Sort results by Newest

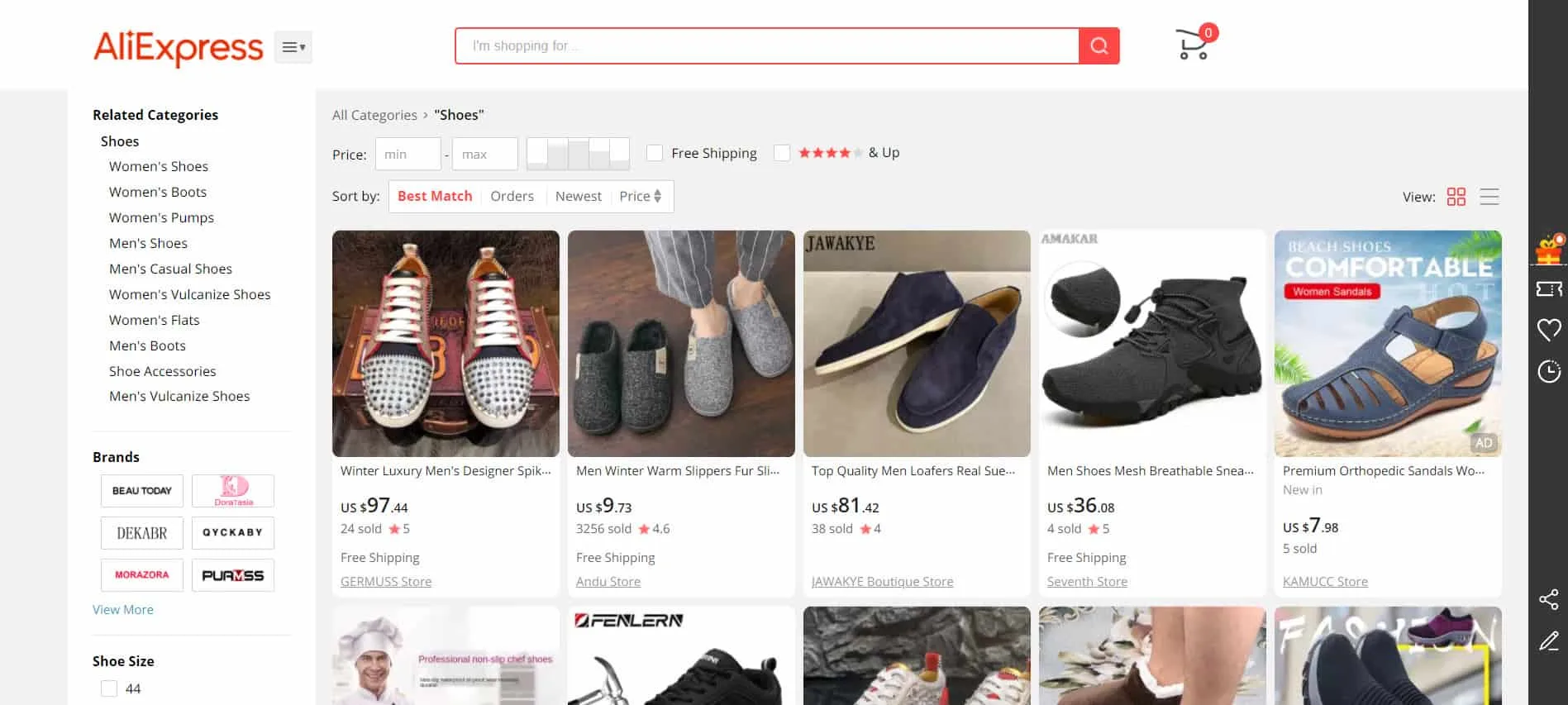point(578,197)
